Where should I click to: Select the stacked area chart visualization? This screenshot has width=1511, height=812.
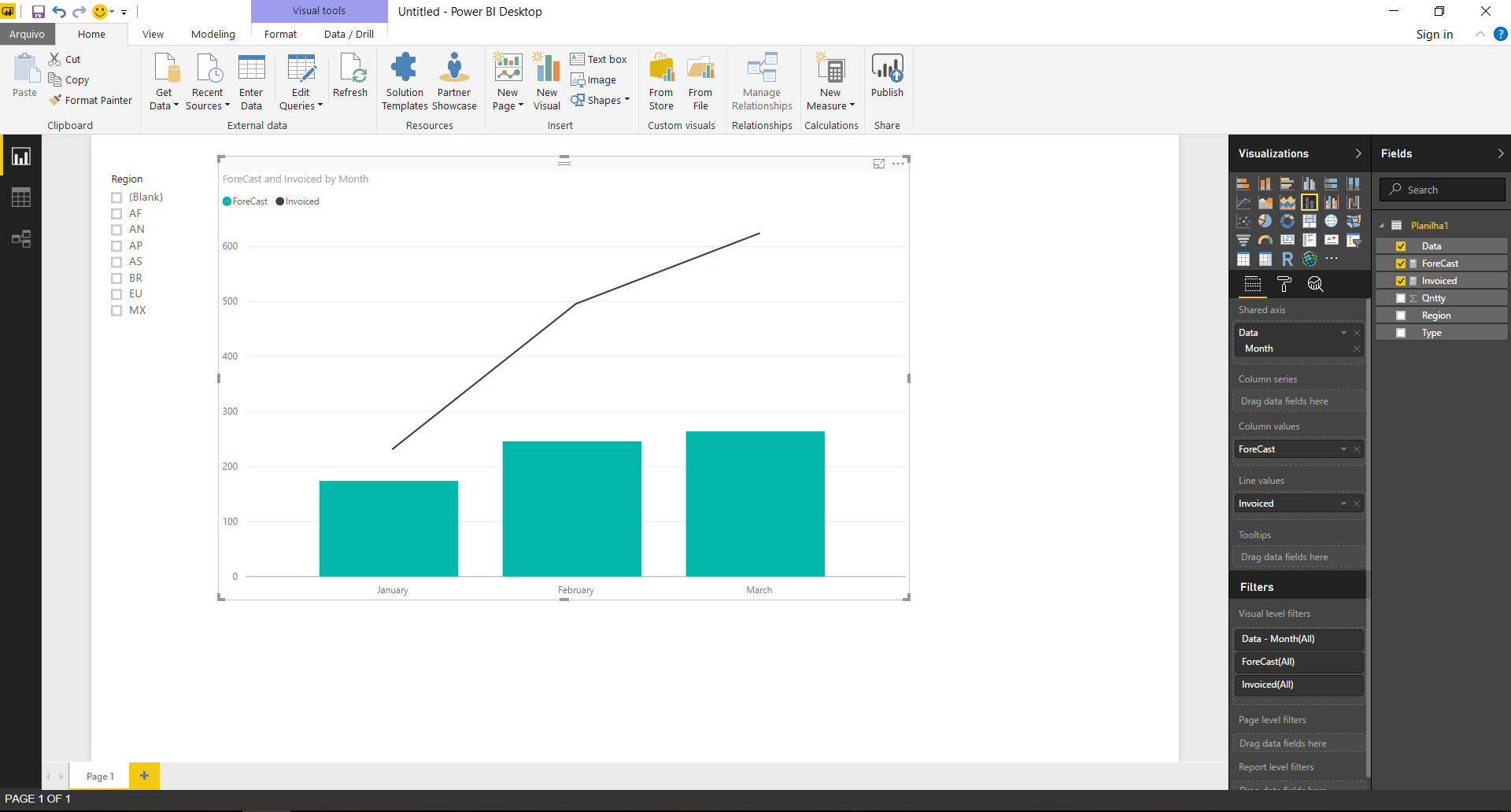1287,202
